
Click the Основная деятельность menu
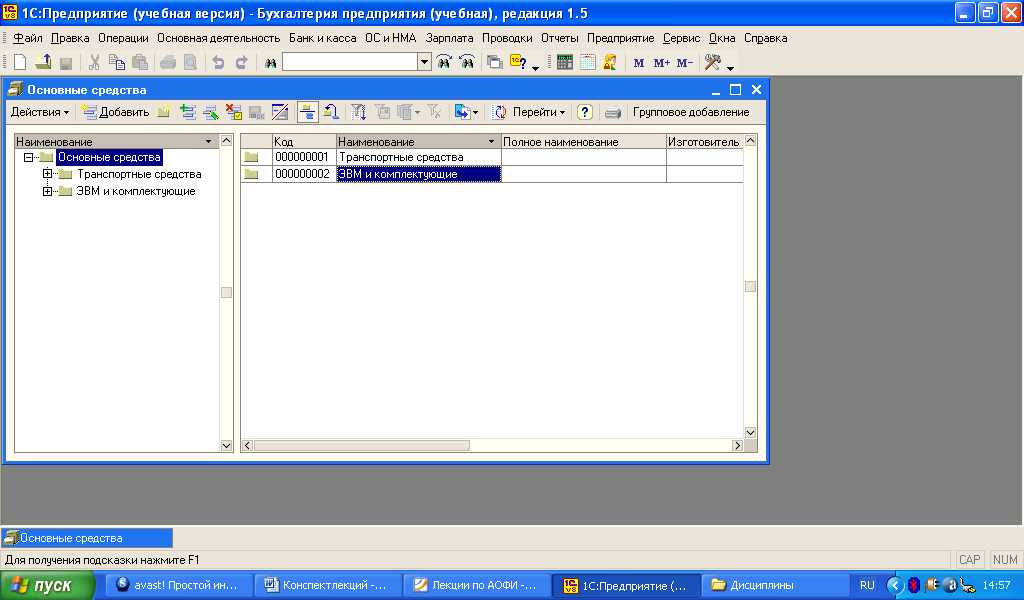[x=218, y=38]
